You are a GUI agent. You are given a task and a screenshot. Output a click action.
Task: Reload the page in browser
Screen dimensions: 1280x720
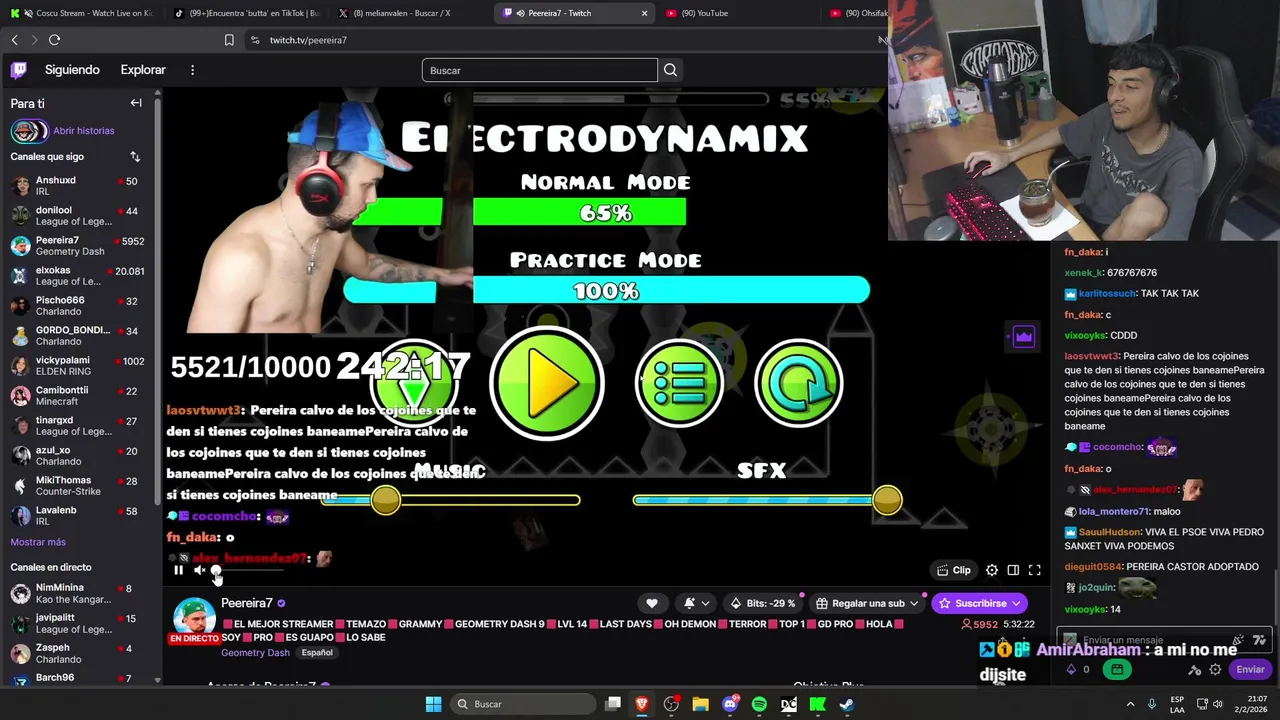pos(55,40)
